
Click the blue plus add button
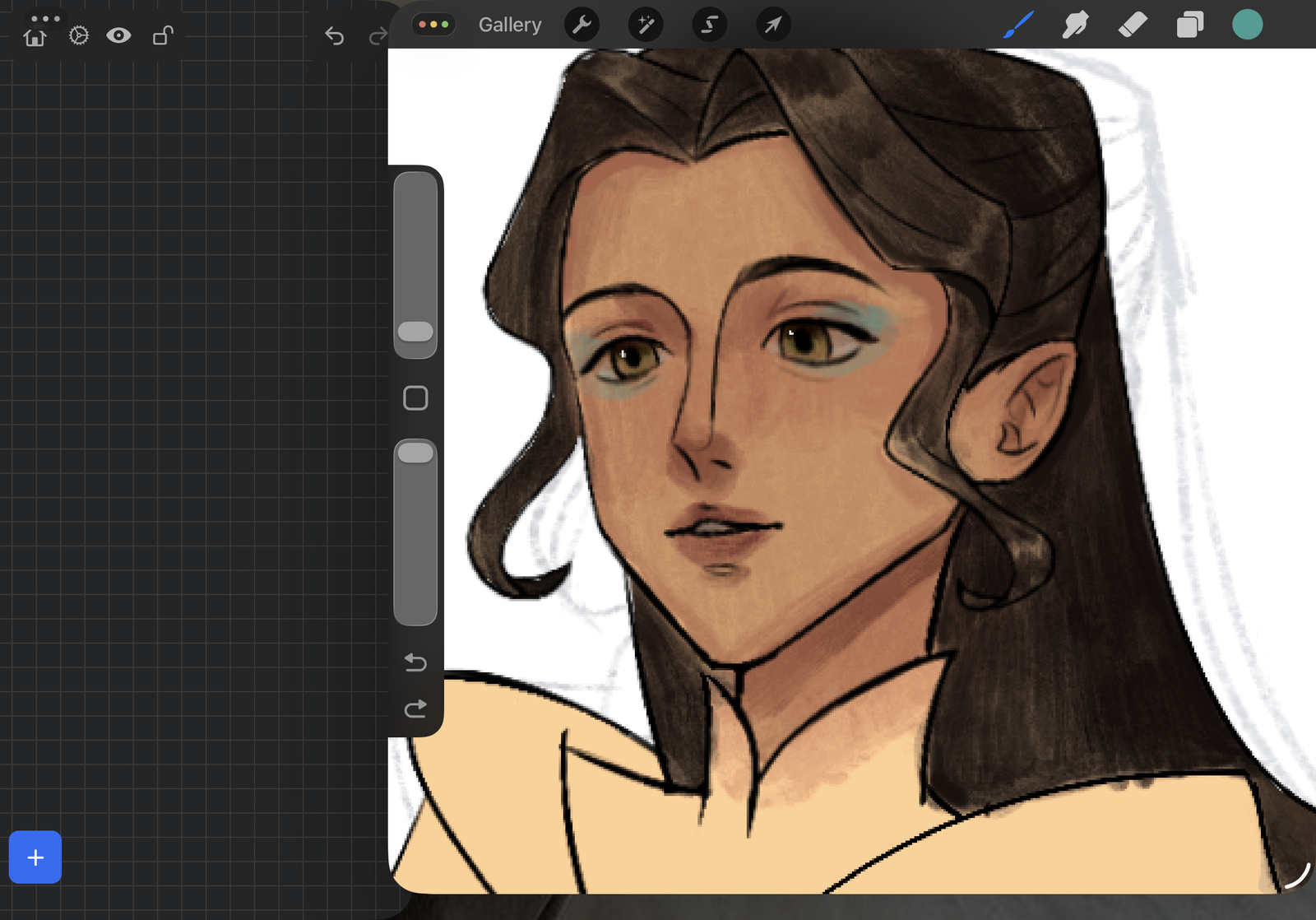point(35,857)
